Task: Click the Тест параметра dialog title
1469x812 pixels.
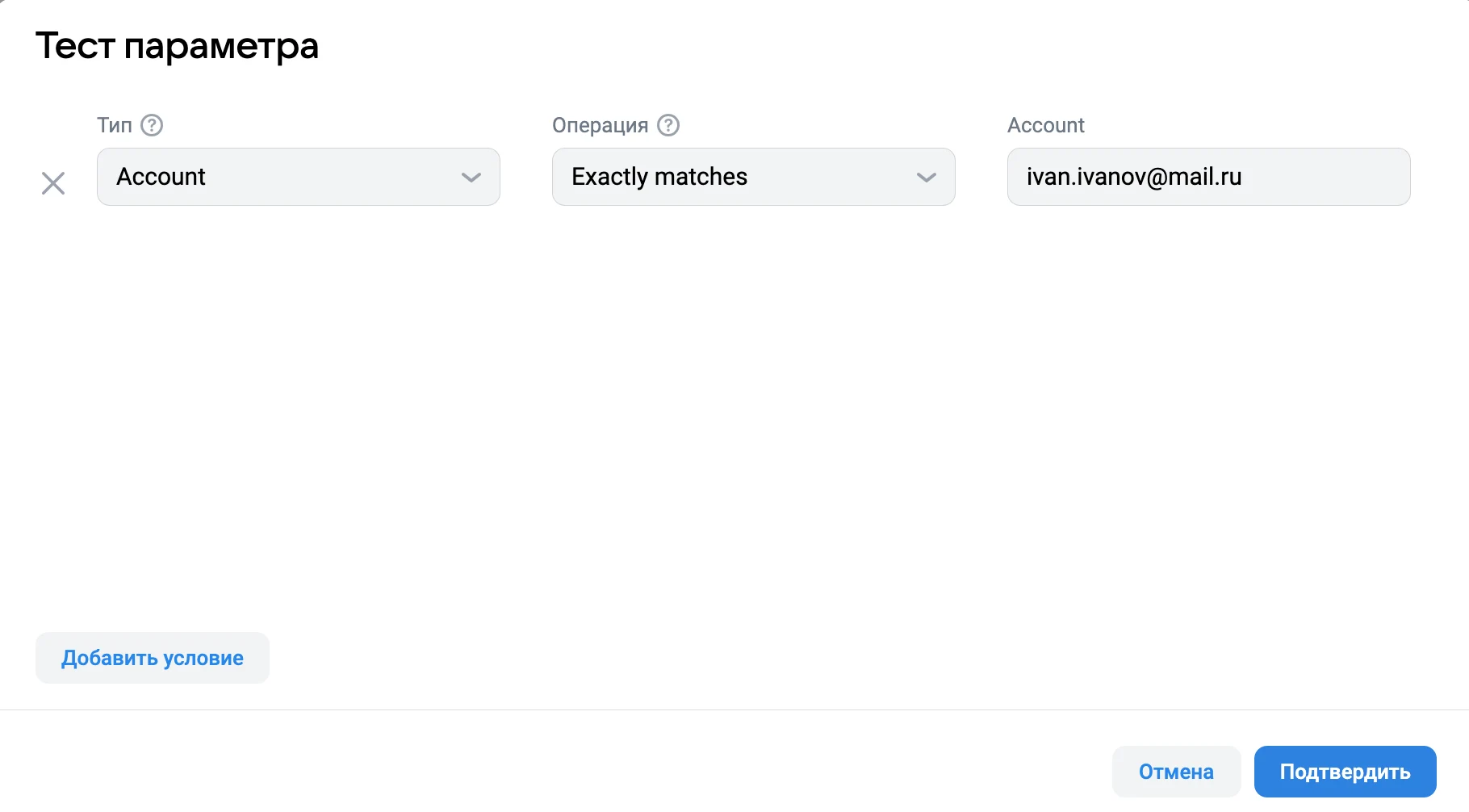Action: point(177,46)
